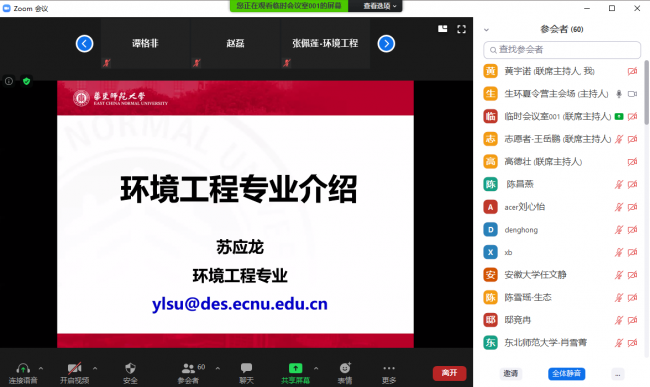
Task: Open the Chat bubble icon
Action: [246, 368]
